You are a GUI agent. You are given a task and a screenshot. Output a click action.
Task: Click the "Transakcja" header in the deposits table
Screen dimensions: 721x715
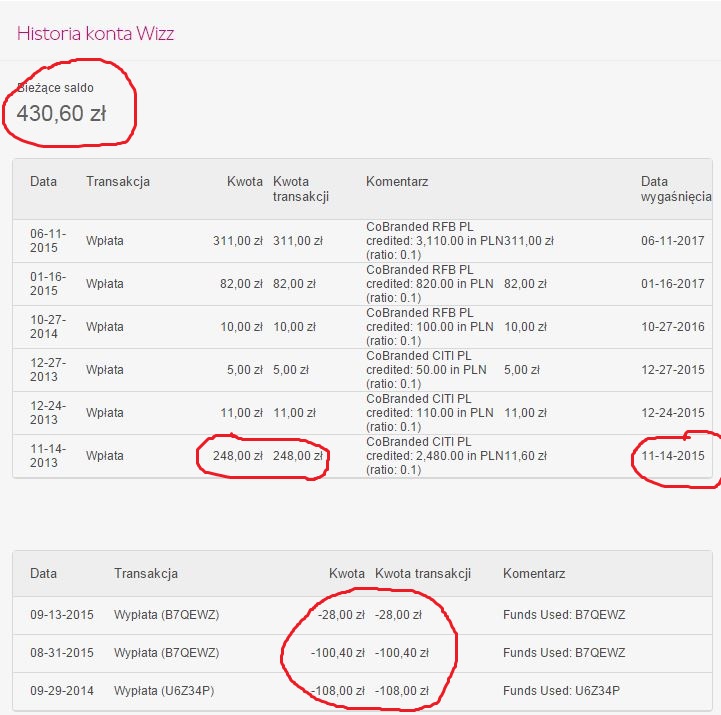click(x=118, y=182)
